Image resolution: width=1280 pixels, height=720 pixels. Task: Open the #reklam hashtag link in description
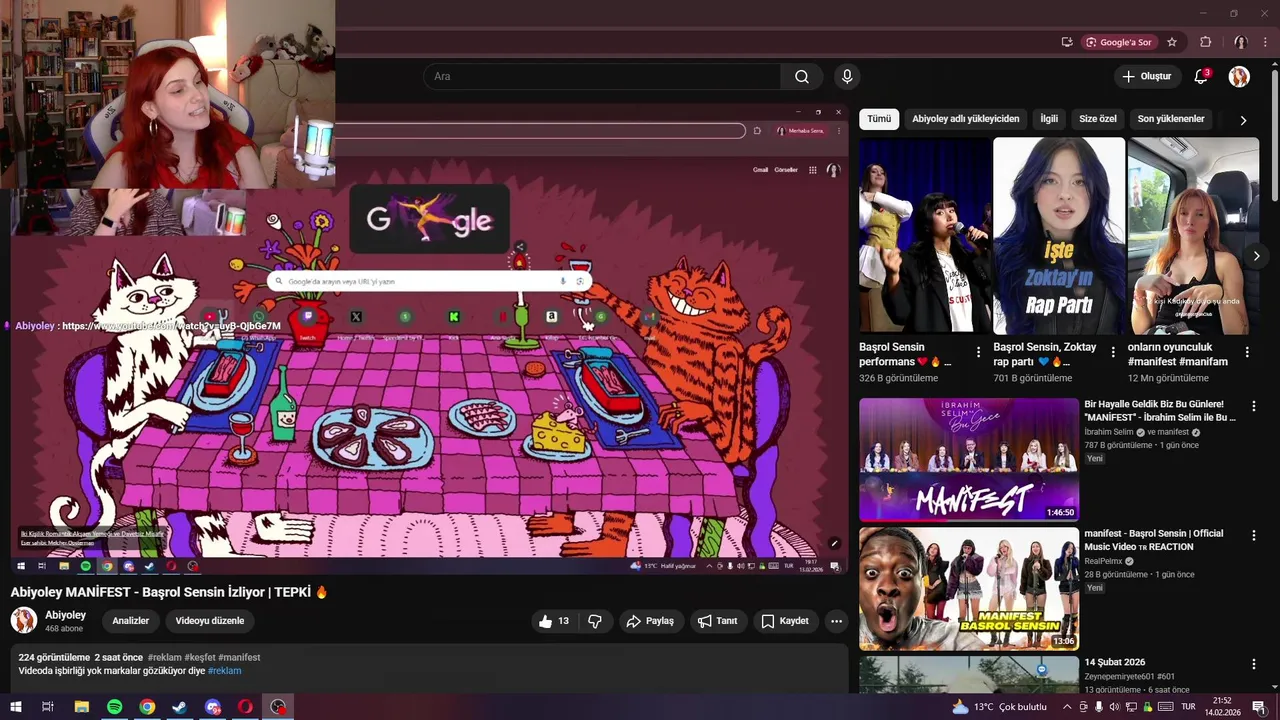click(225, 671)
